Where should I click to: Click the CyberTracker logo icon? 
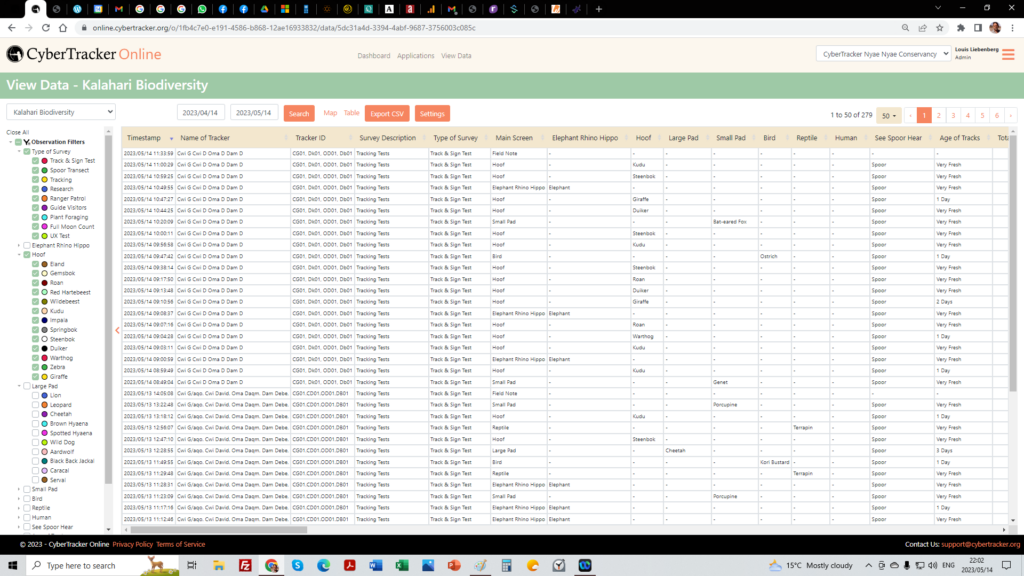click(15, 54)
